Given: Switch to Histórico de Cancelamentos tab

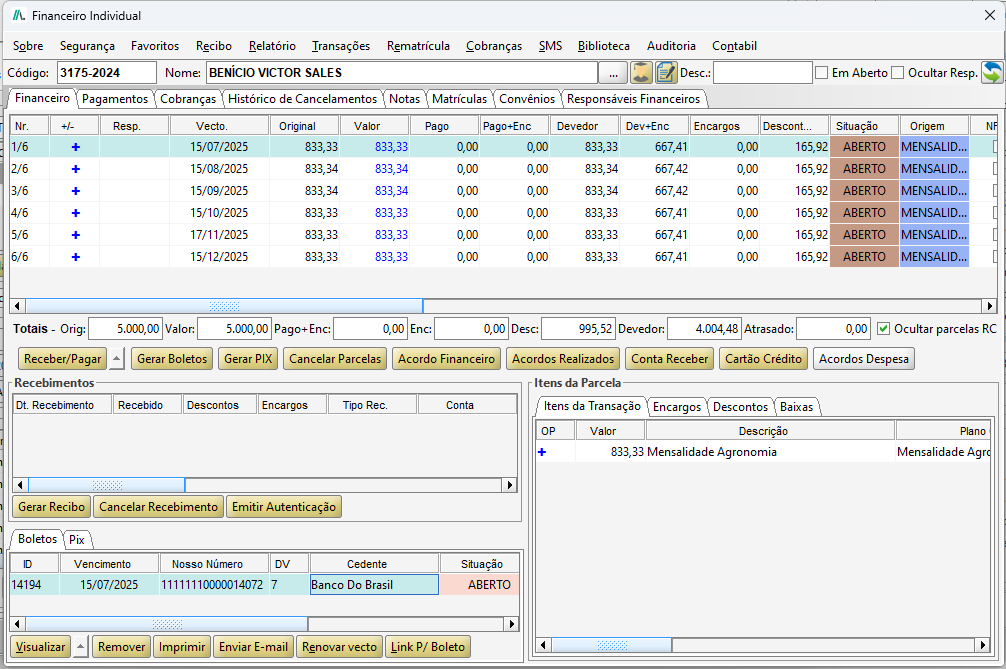Looking at the screenshot, I should (x=302, y=99).
